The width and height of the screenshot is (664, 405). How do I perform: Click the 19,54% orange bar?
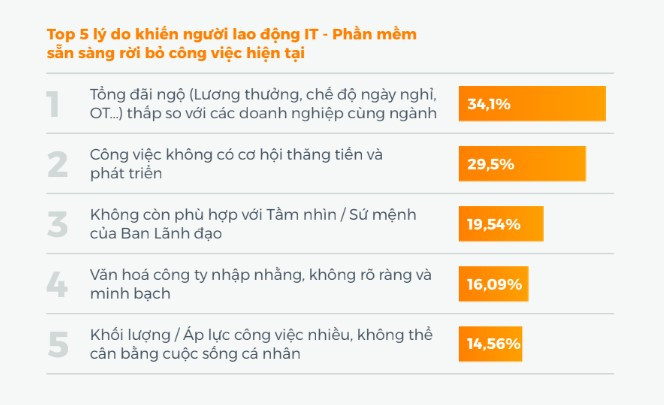(501, 224)
